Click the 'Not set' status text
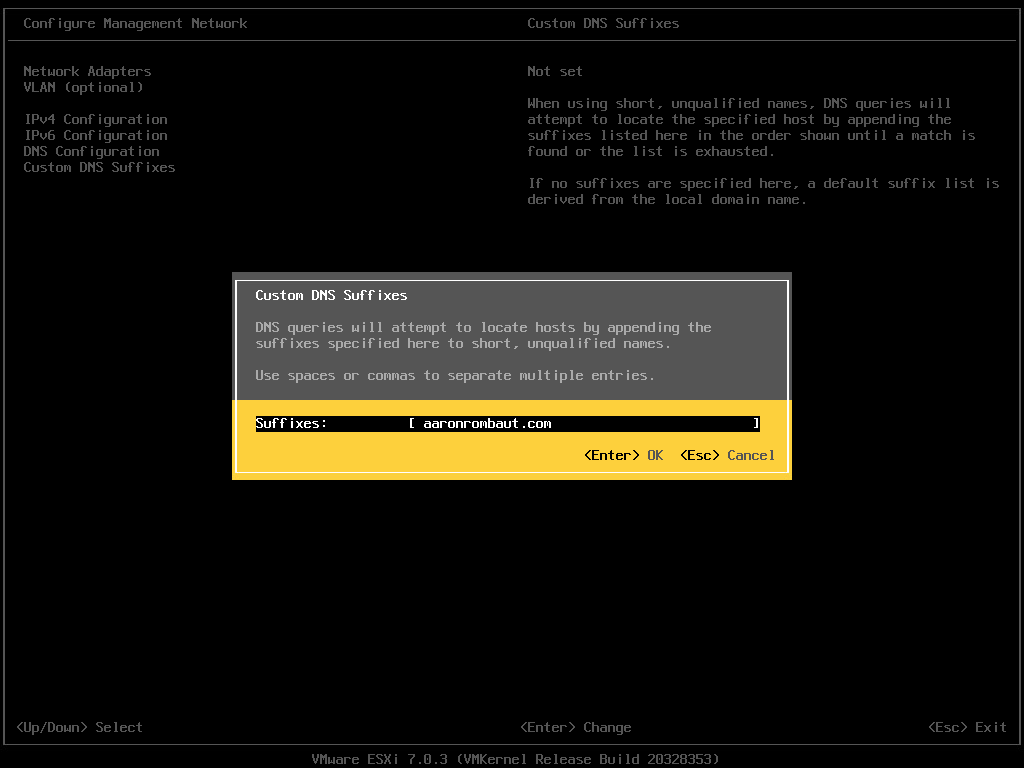Image resolution: width=1024 pixels, height=768 pixels. (x=554, y=71)
